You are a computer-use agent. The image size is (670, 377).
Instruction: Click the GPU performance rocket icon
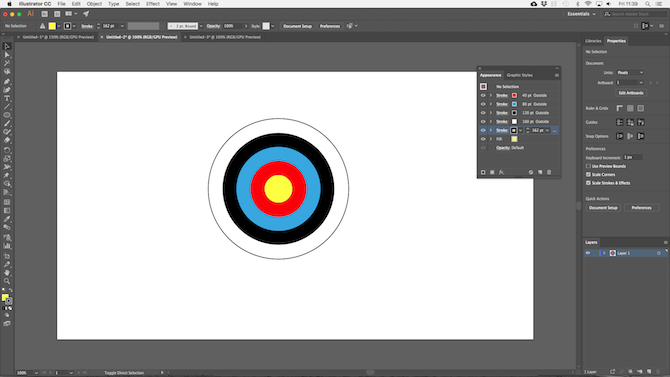pos(86,14)
